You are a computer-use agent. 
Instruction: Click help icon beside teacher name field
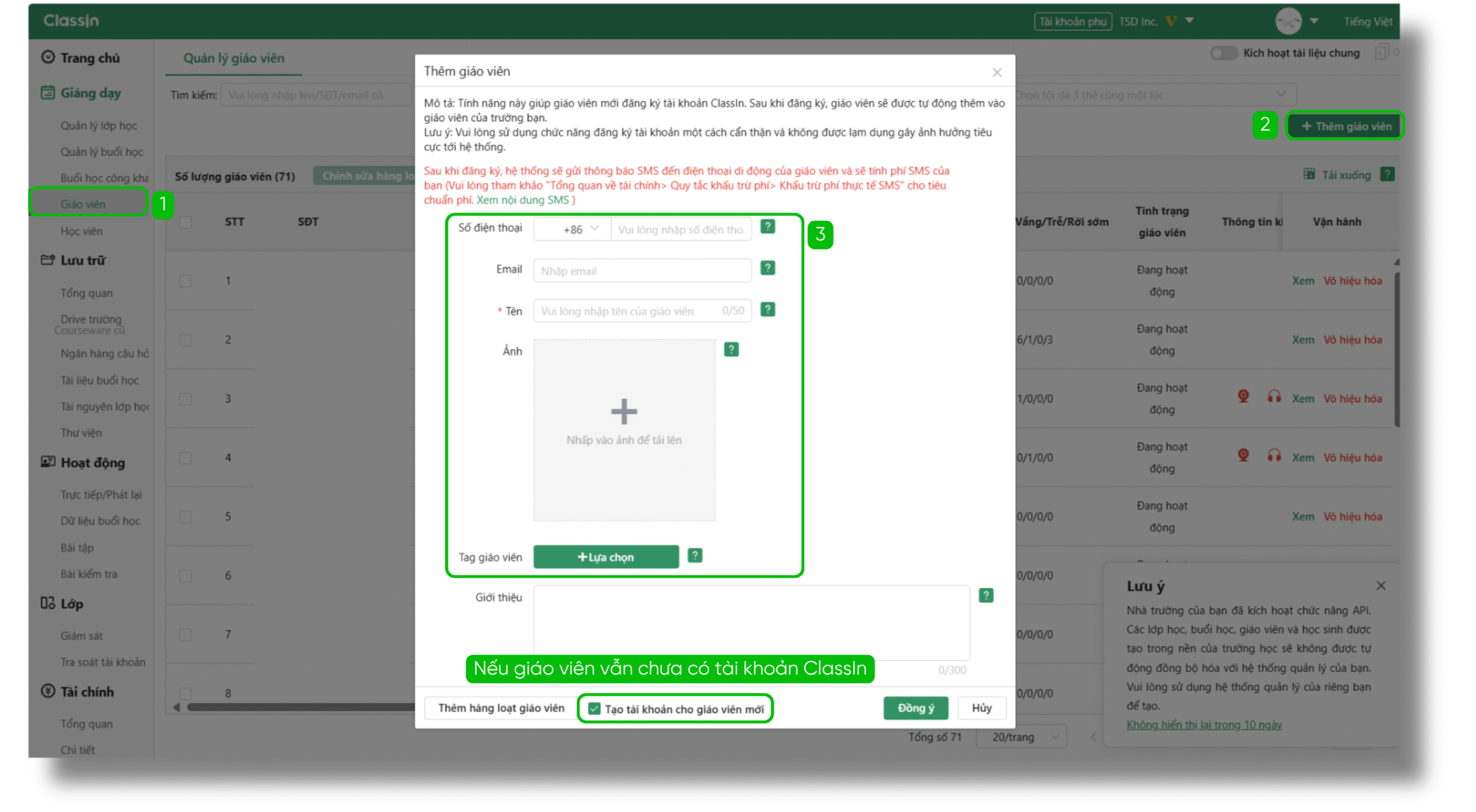pos(767,309)
